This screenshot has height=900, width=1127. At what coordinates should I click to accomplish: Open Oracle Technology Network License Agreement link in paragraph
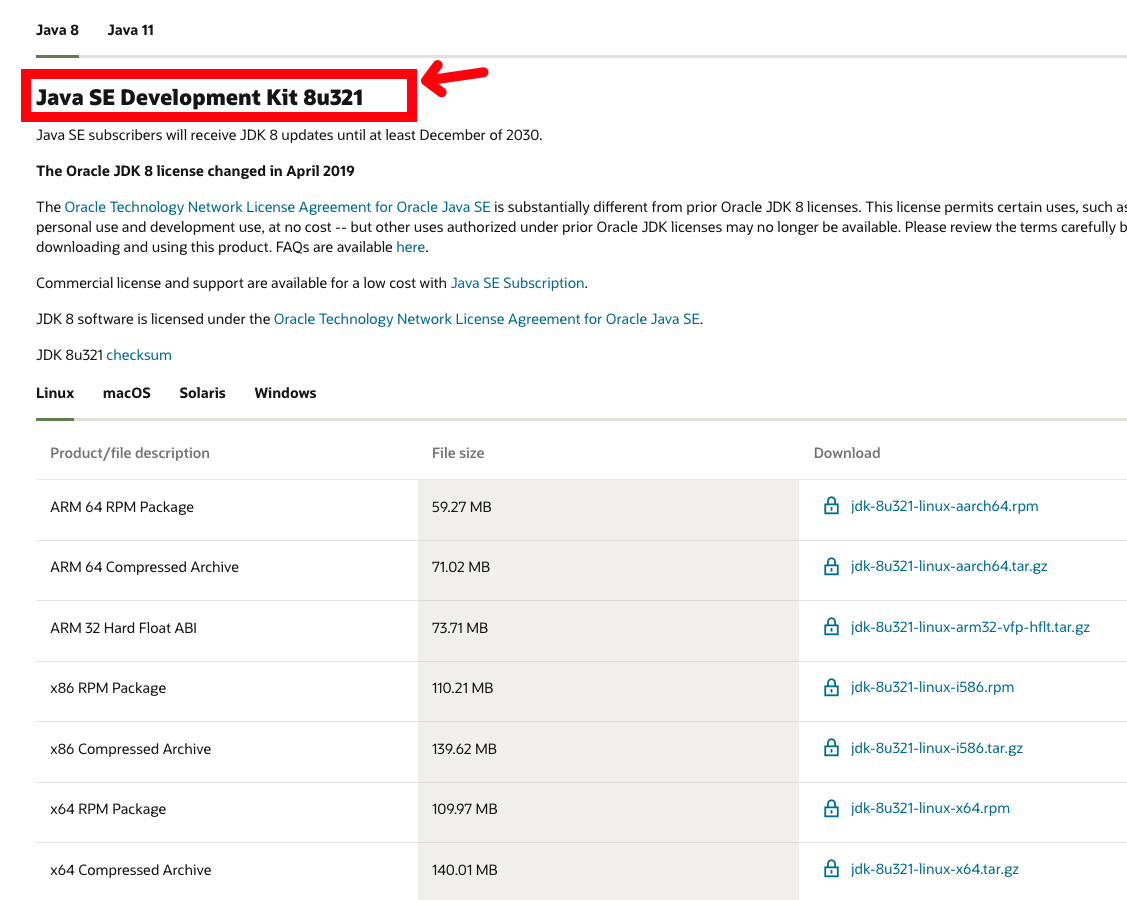277,207
